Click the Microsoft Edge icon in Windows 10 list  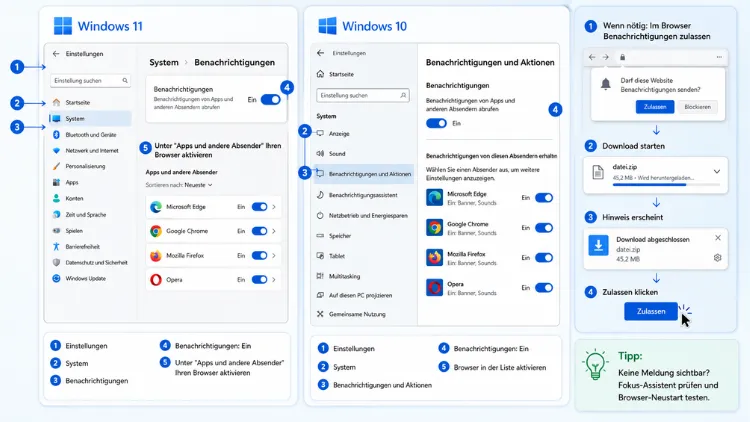point(434,198)
